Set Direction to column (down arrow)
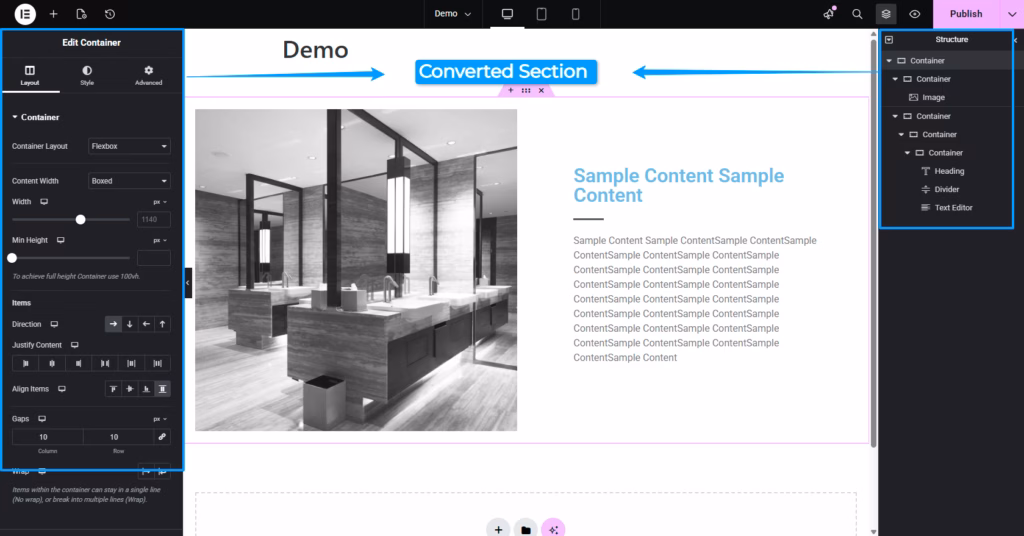Image resolution: width=1024 pixels, height=536 pixels. [x=129, y=324]
